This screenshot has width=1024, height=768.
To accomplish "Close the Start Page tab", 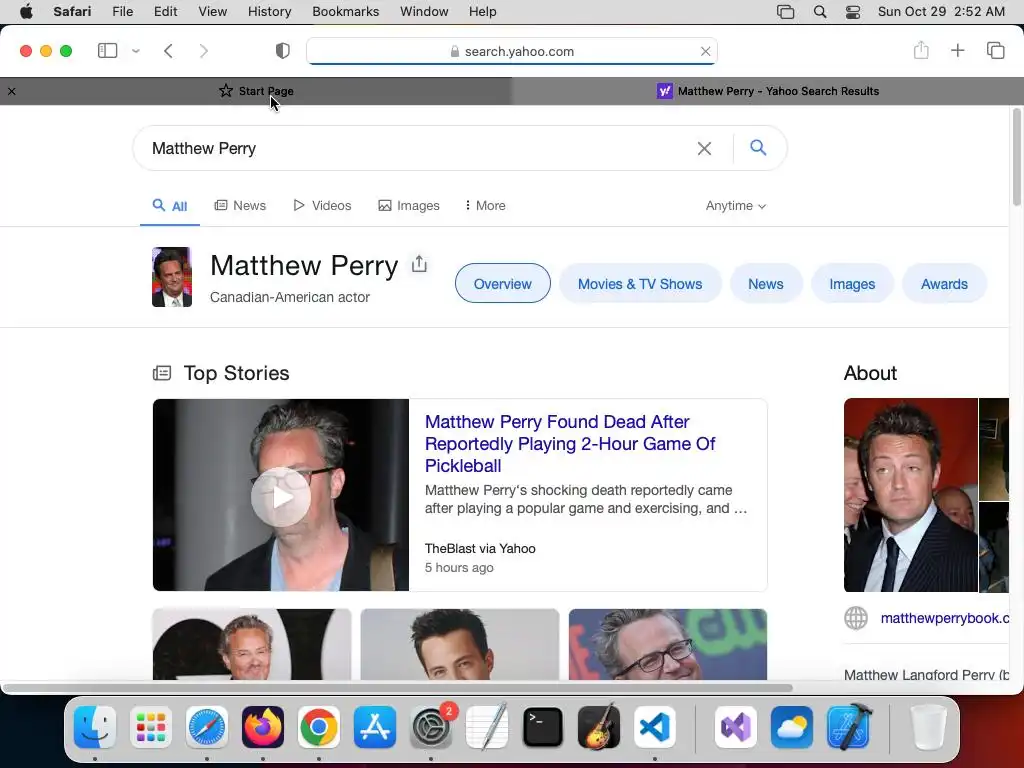I will [x=12, y=91].
